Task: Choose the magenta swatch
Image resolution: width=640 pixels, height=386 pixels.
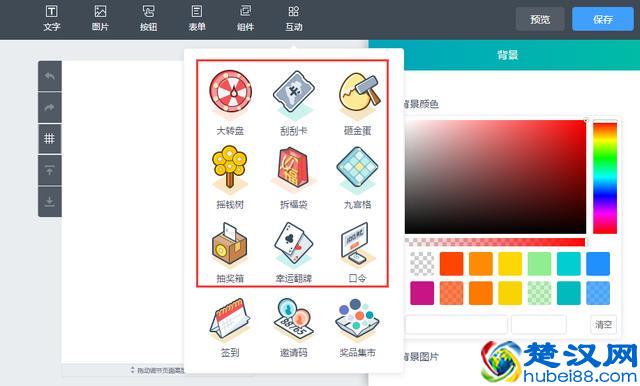Action: click(x=422, y=293)
